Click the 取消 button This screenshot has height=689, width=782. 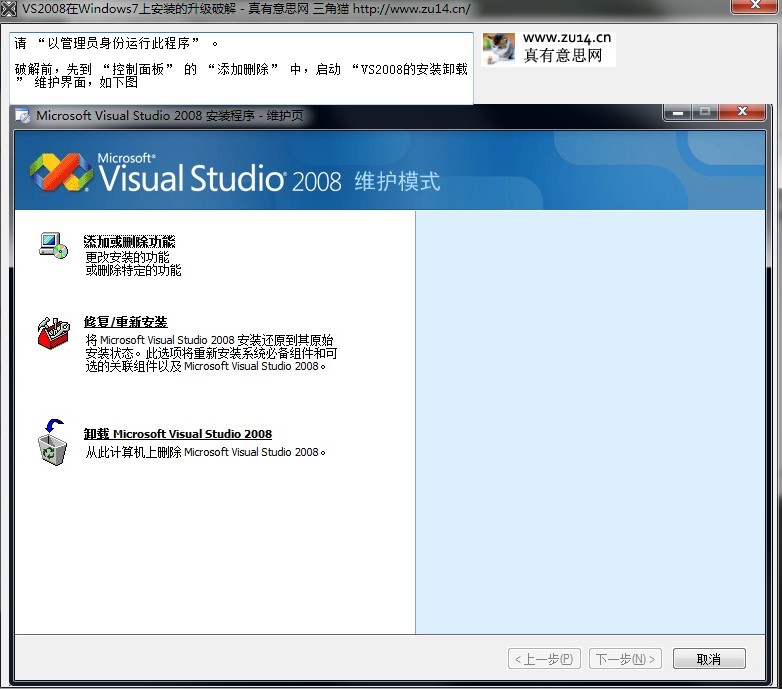tap(709, 659)
